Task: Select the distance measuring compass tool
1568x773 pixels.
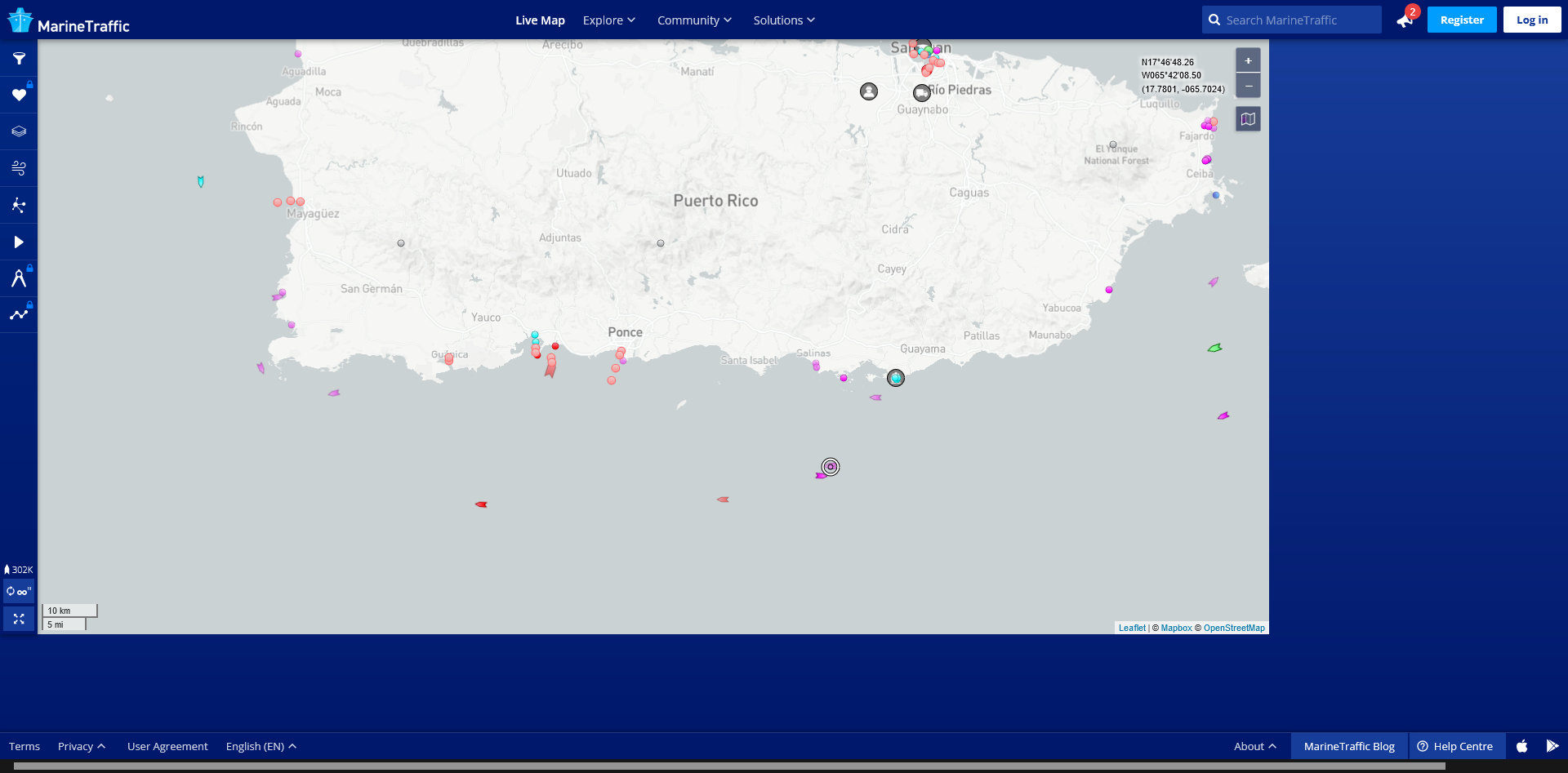Action: click(x=19, y=279)
